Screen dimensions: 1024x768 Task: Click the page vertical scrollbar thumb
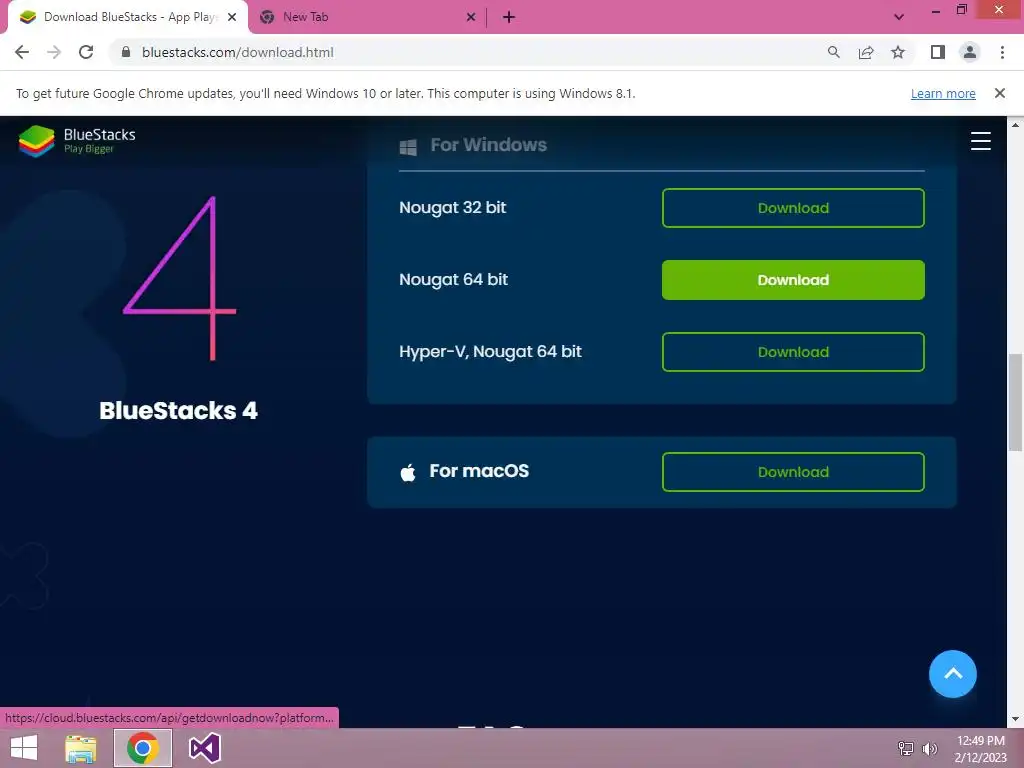[1015, 402]
